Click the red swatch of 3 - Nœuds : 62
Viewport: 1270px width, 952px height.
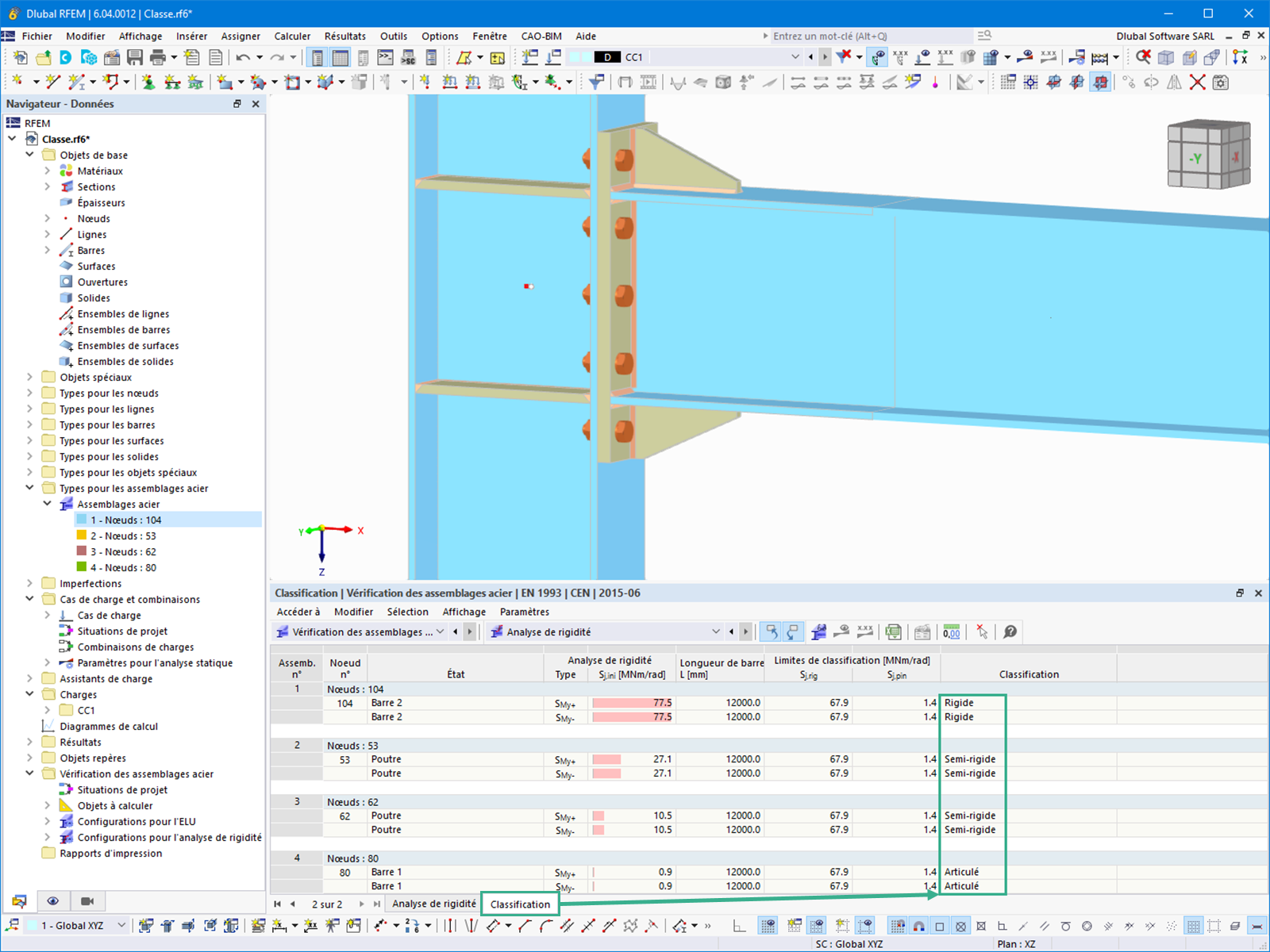[82, 551]
